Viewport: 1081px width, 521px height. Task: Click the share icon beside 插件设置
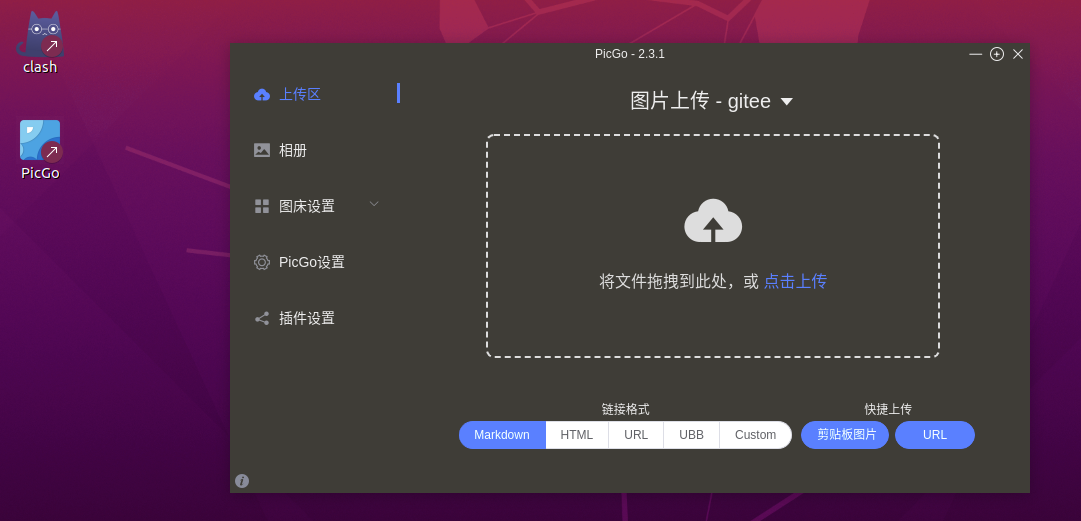(x=262, y=318)
